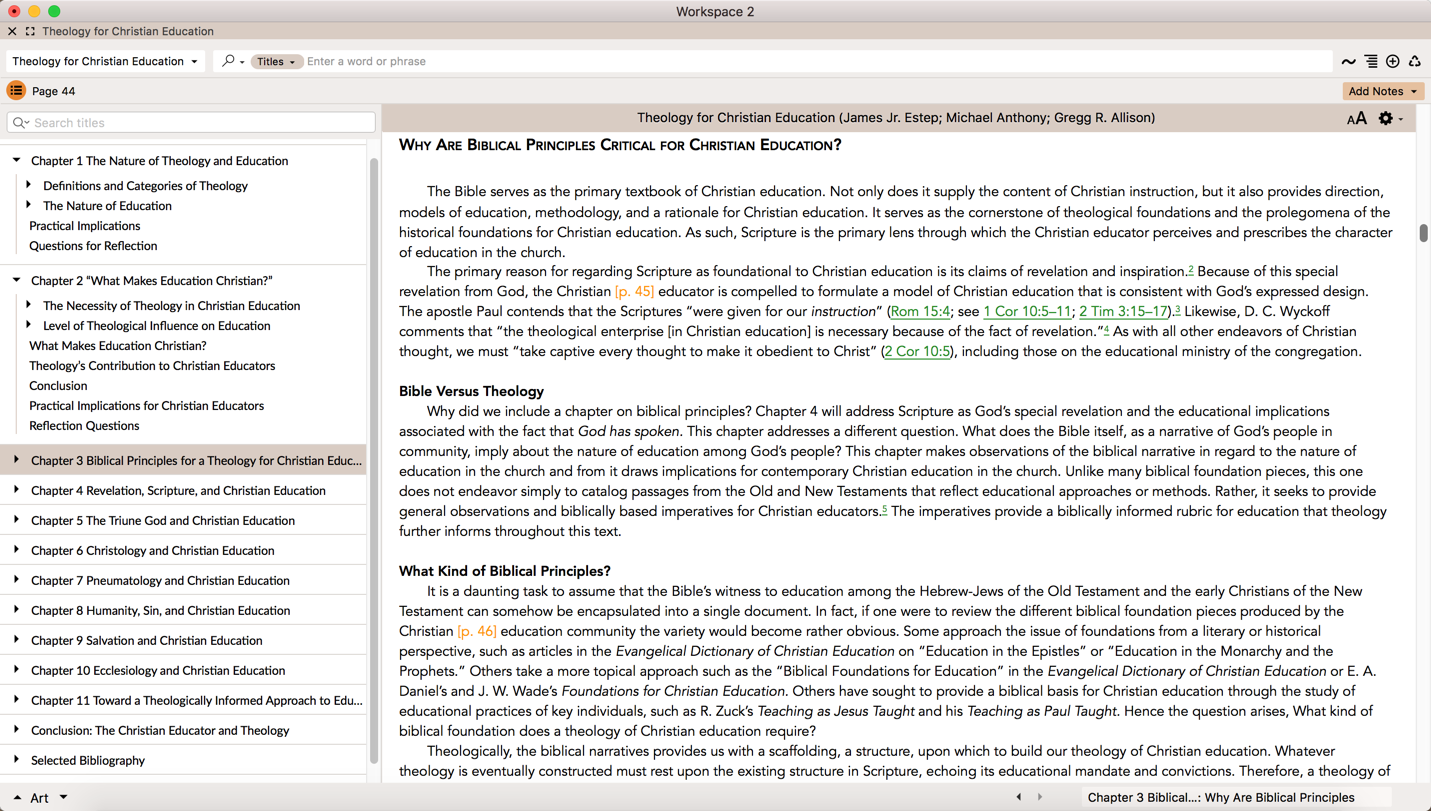The width and height of the screenshot is (1431, 811).
Task: Open footnote 3 after 2 Tim reference
Action: (1178, 309)
